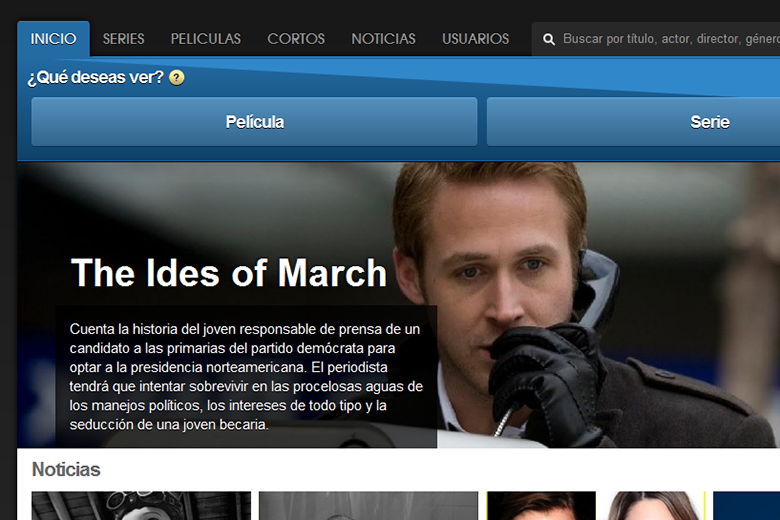Open the INICIO tab
Viewport: 780px width, 520px height.
click(x=53, y=39)
